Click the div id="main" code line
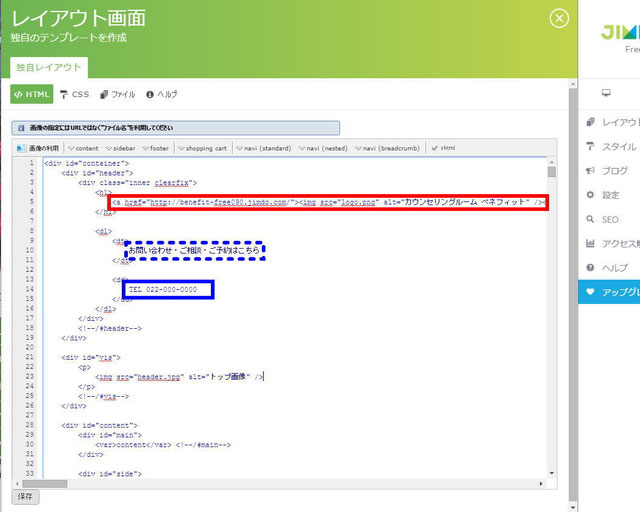Image resolution: width=640 pixels, height=512 pixels. pyautogui.click(x=110, y=435)
